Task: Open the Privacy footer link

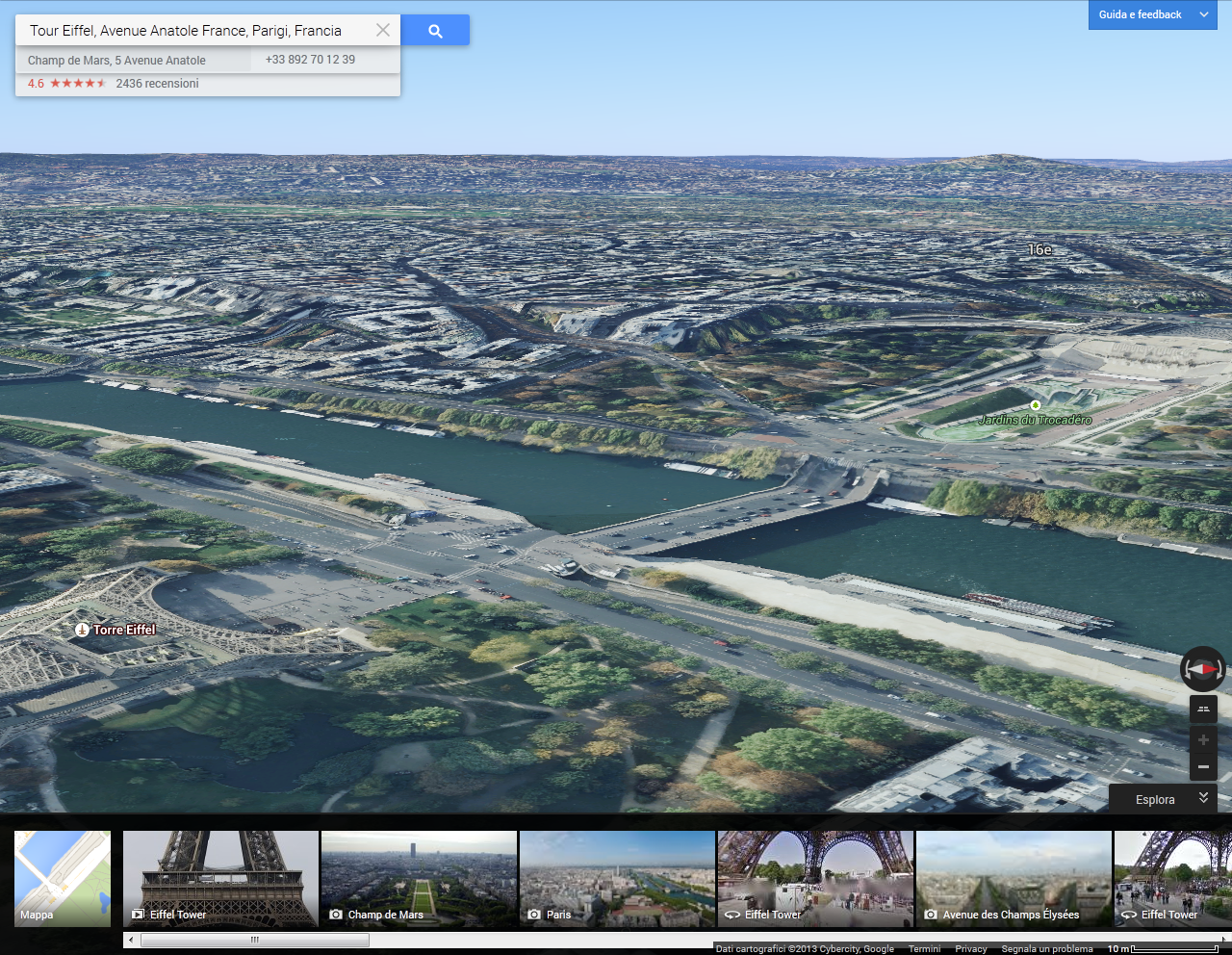Action: click(970, 949)
